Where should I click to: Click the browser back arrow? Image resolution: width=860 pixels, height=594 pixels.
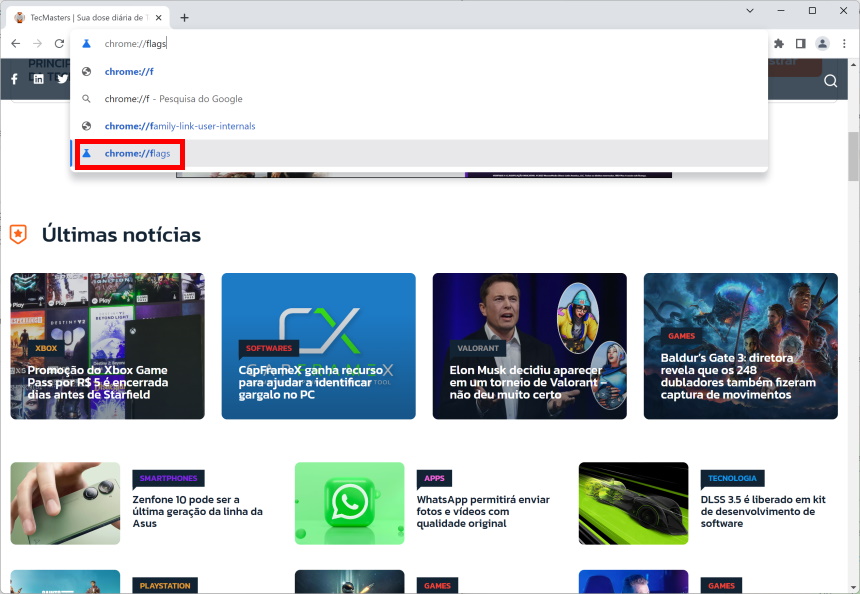tap(15, 44)
